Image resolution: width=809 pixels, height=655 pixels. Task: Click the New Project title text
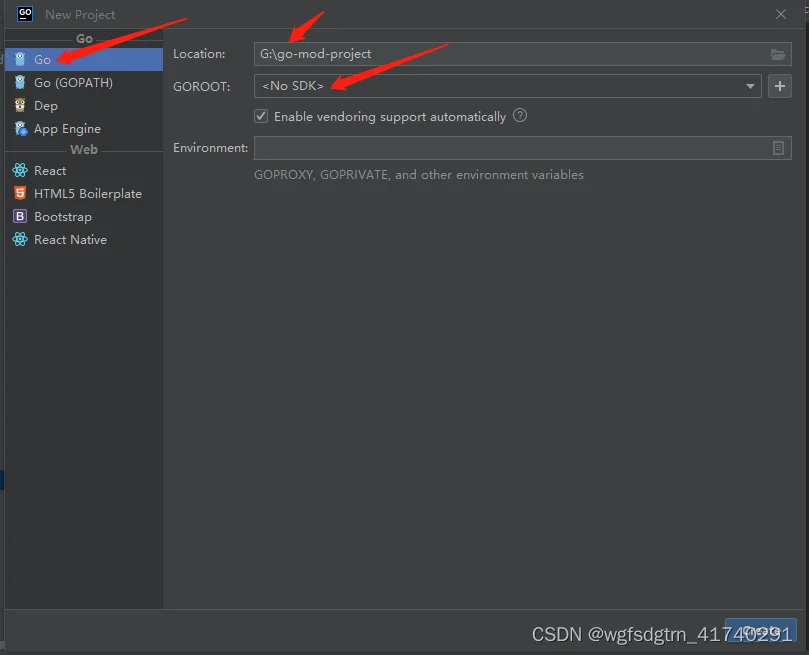[x=80, y=15]
